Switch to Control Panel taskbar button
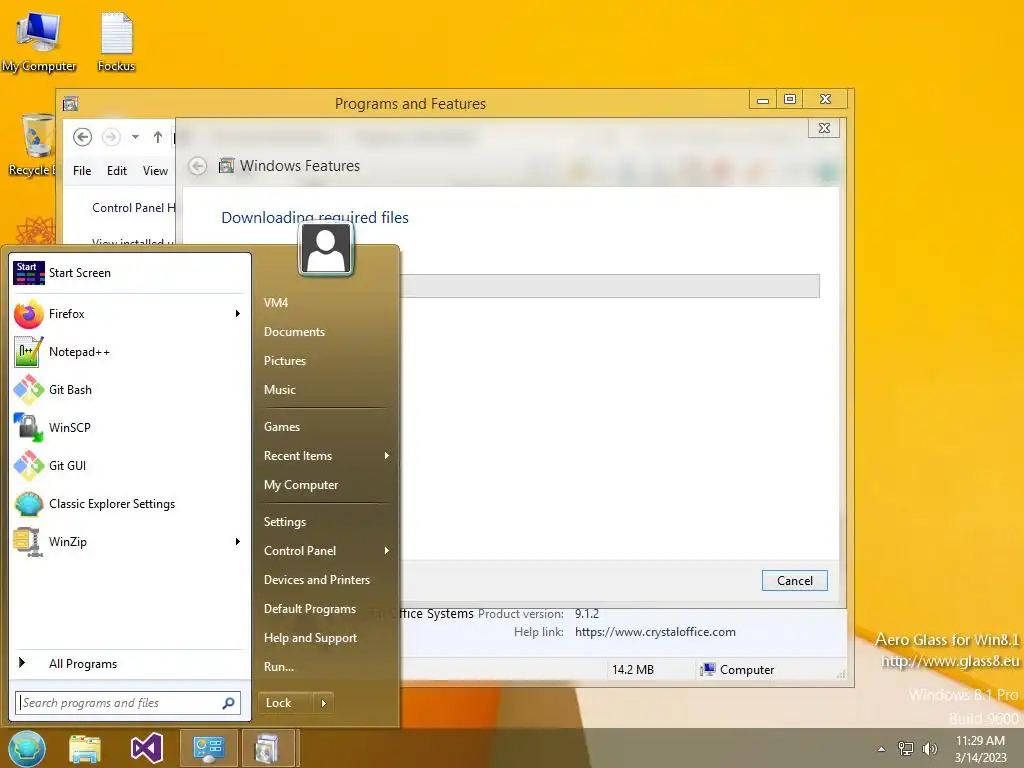 [208, 748]
